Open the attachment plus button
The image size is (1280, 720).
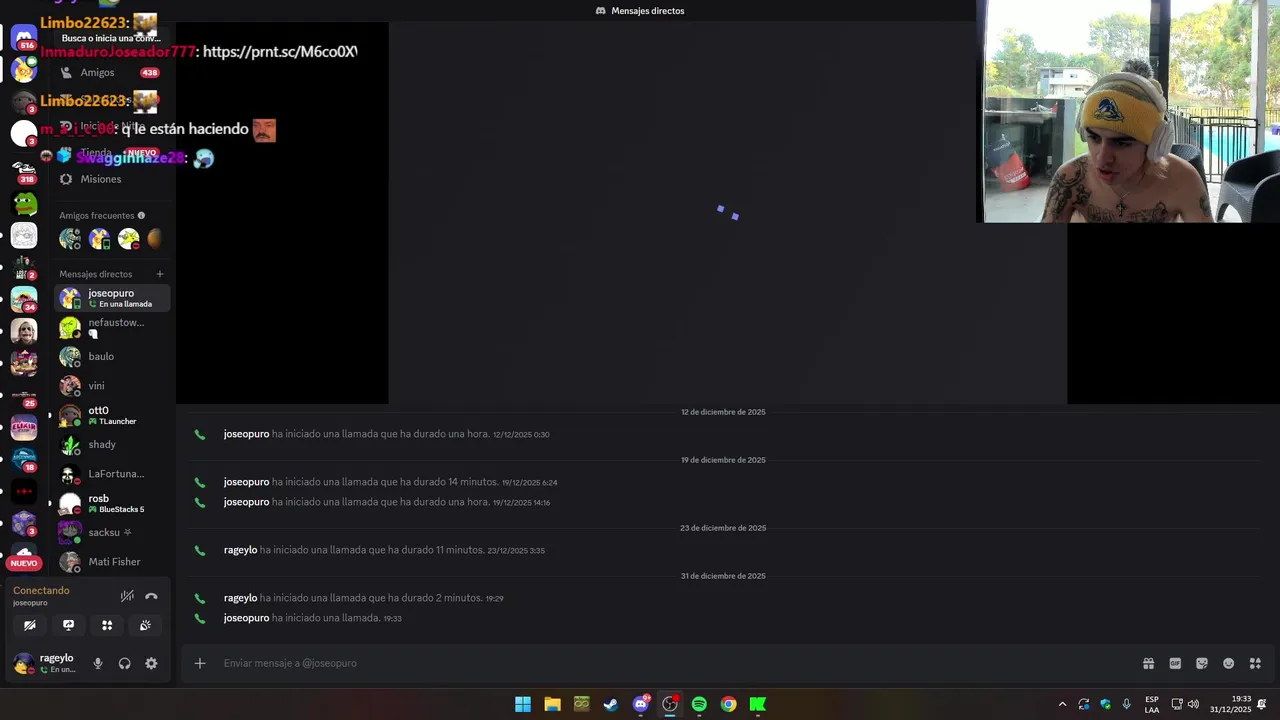[x=200, y=663]
